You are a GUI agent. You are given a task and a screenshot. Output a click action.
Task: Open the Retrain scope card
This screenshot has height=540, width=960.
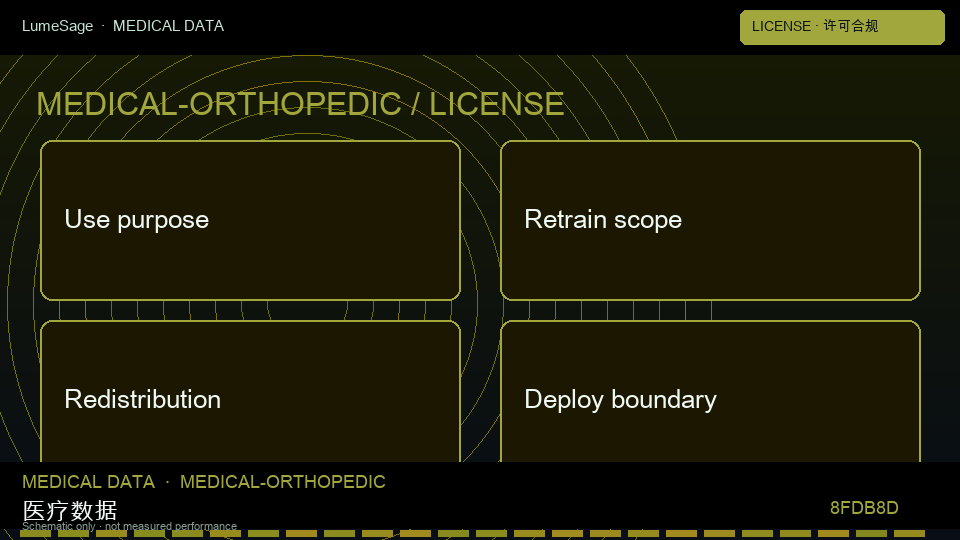coord(710,220)
